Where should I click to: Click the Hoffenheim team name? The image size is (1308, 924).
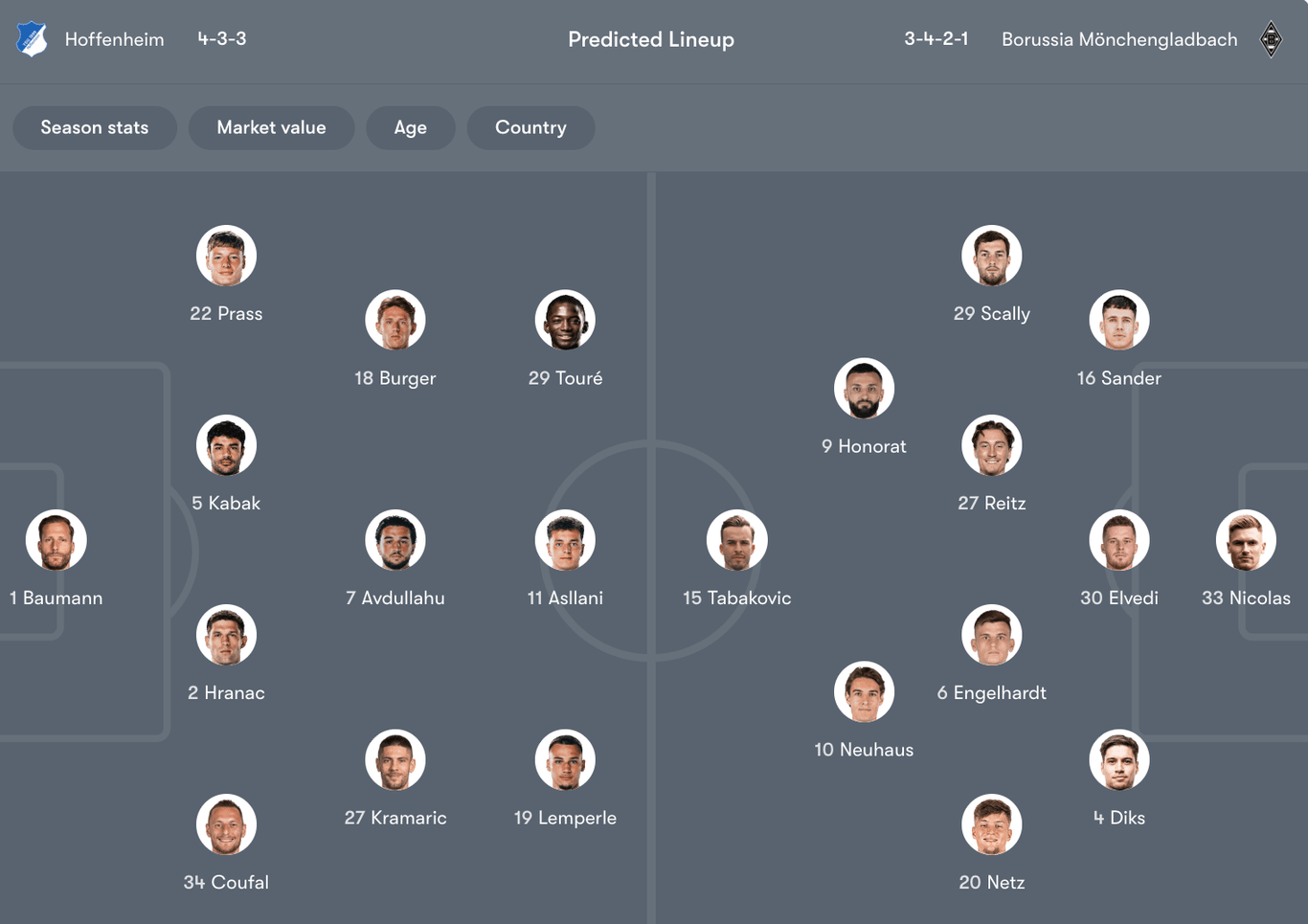coord(114,39)
